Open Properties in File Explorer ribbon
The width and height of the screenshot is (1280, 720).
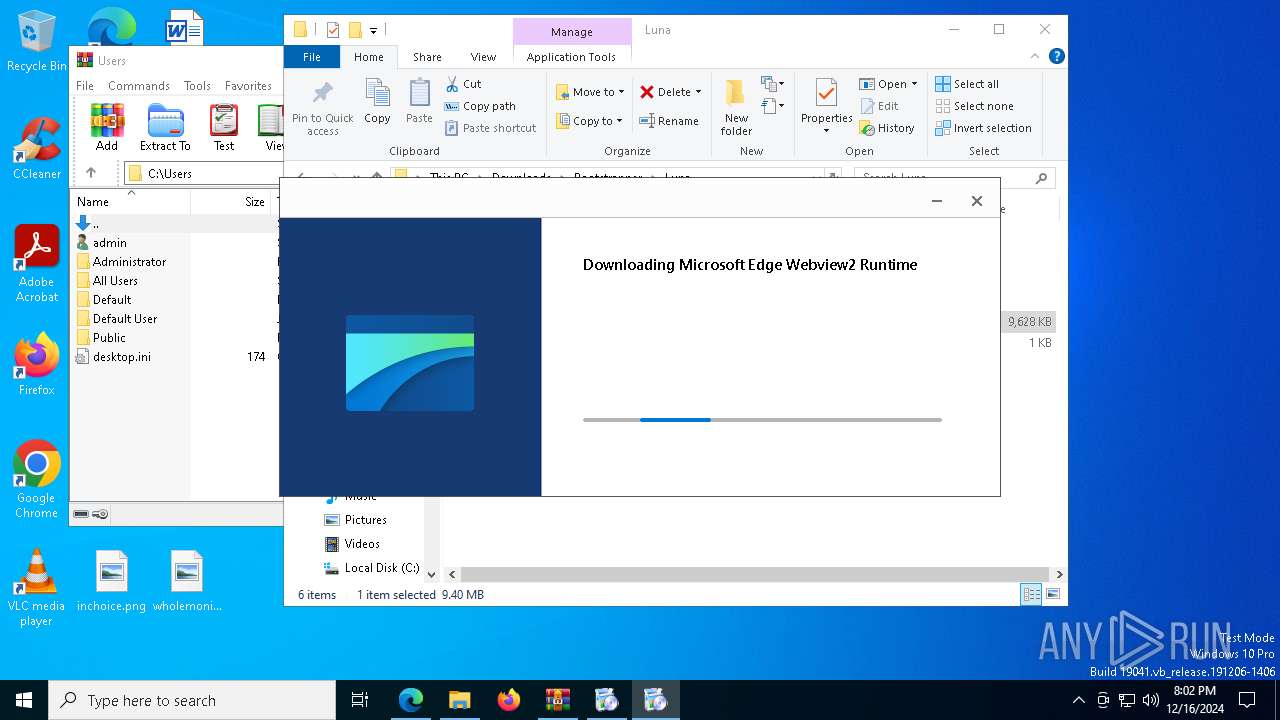tap(826, 107)
